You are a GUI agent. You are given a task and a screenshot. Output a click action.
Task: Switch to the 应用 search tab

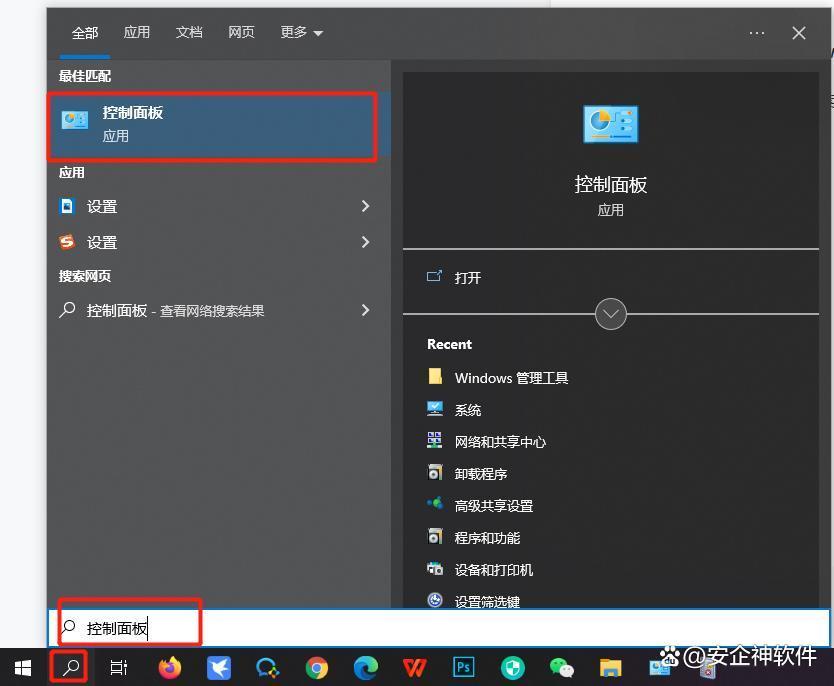(137, 32)
